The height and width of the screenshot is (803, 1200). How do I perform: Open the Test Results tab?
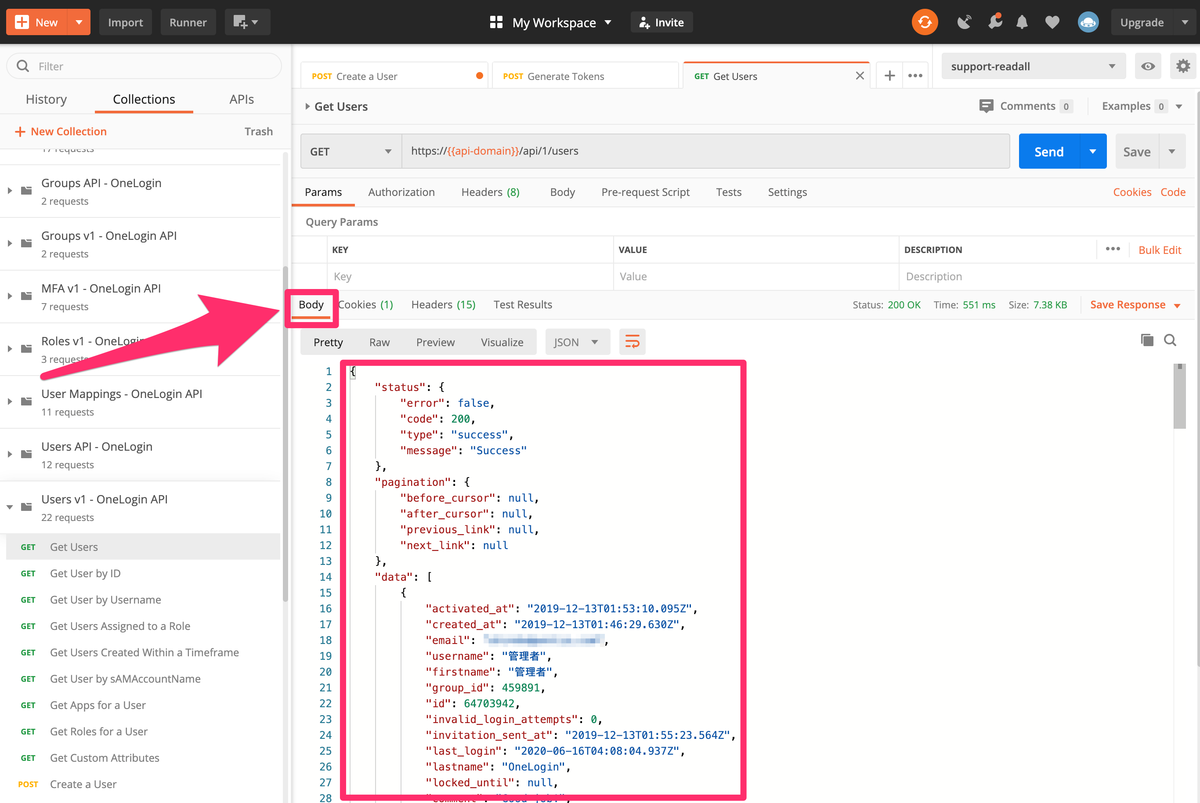point(523,305)
